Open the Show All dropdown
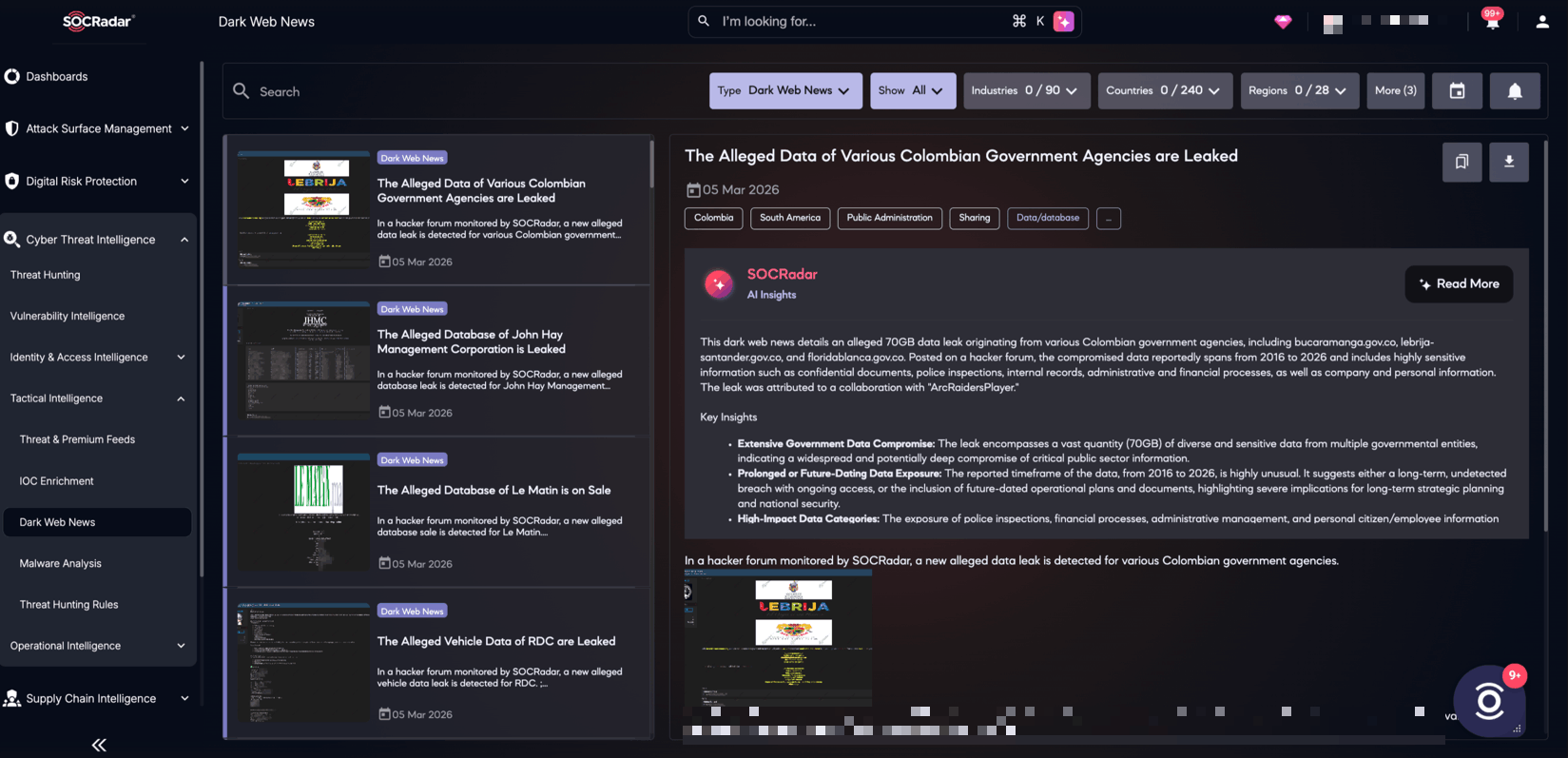 (x=913, y=91)
